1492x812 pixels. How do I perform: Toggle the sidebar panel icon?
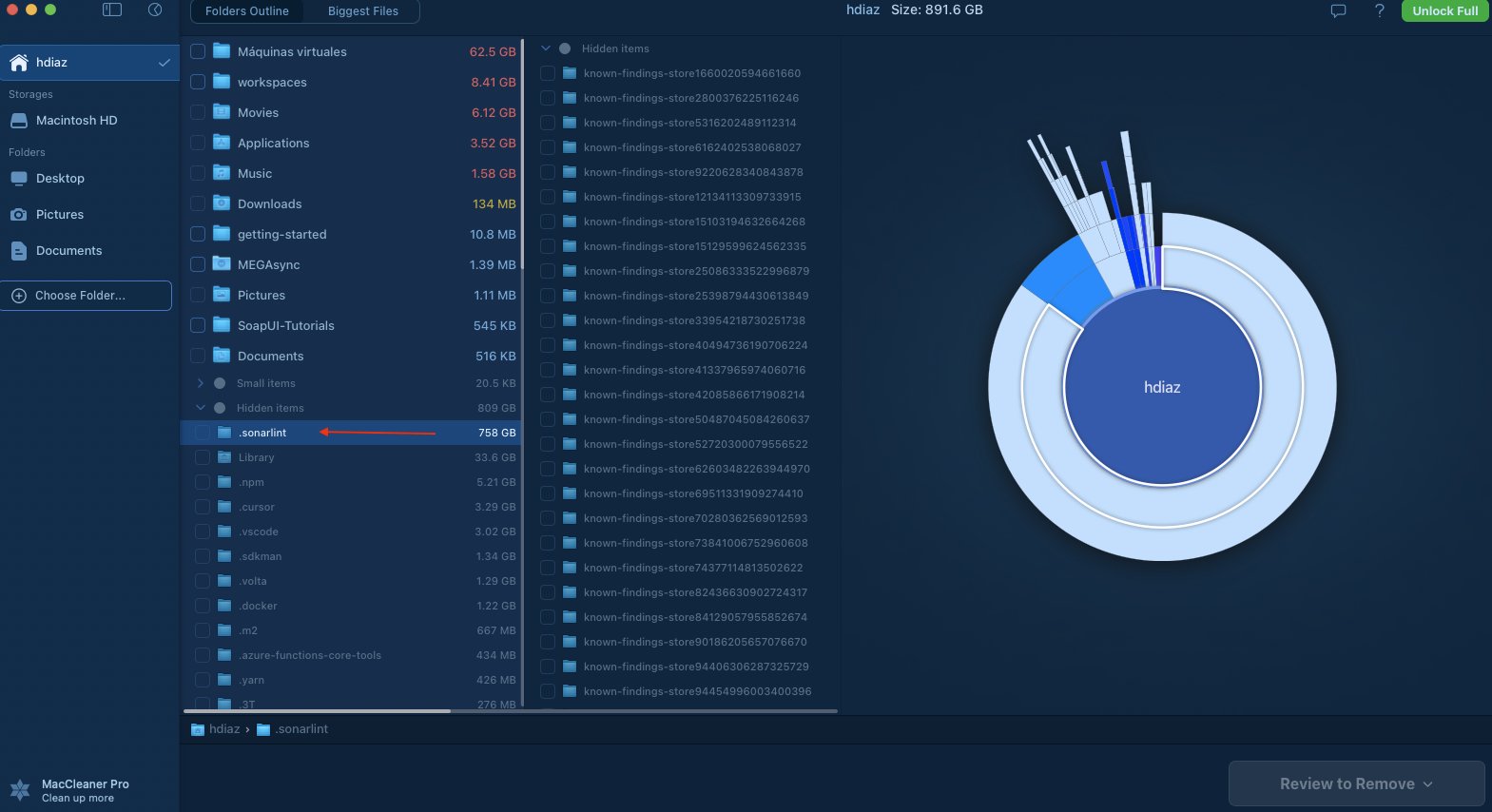(x=112, y=10)
